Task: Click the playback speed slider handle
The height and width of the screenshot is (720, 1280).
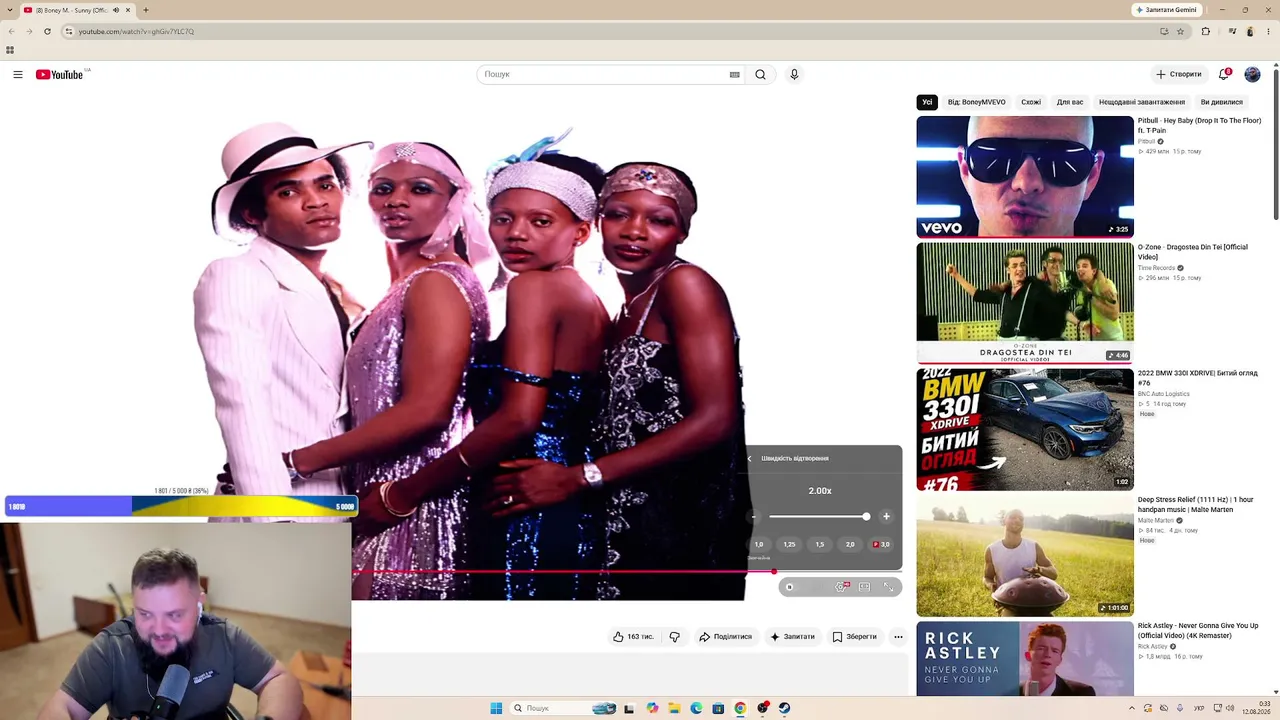Action: click(x=866, y=517)
